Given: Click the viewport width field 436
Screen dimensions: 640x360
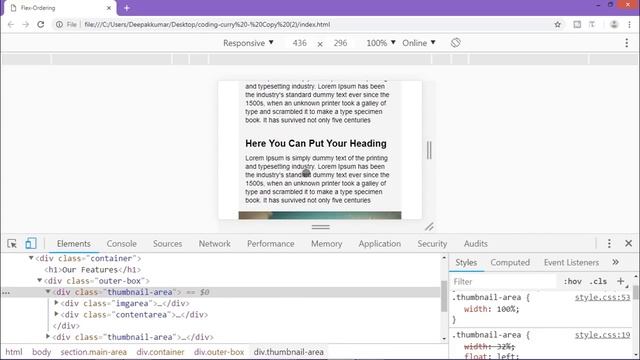Looking at the screenshot, I should (x=299, y=43).
